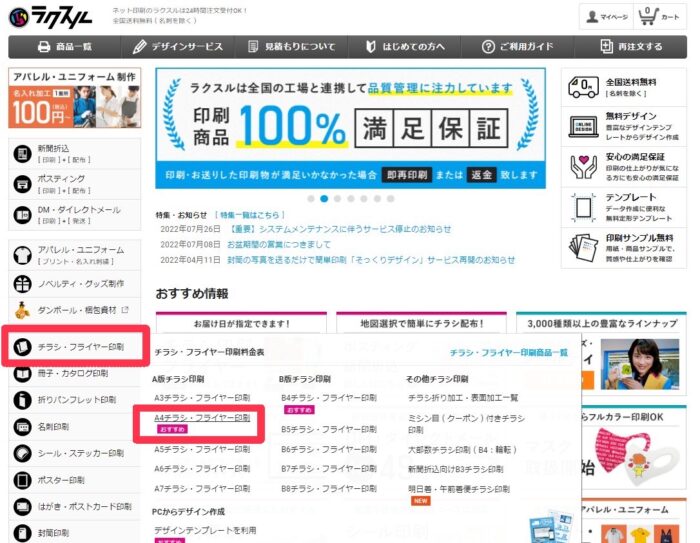Click 名刺印刷 card icon

click(22, 427)
